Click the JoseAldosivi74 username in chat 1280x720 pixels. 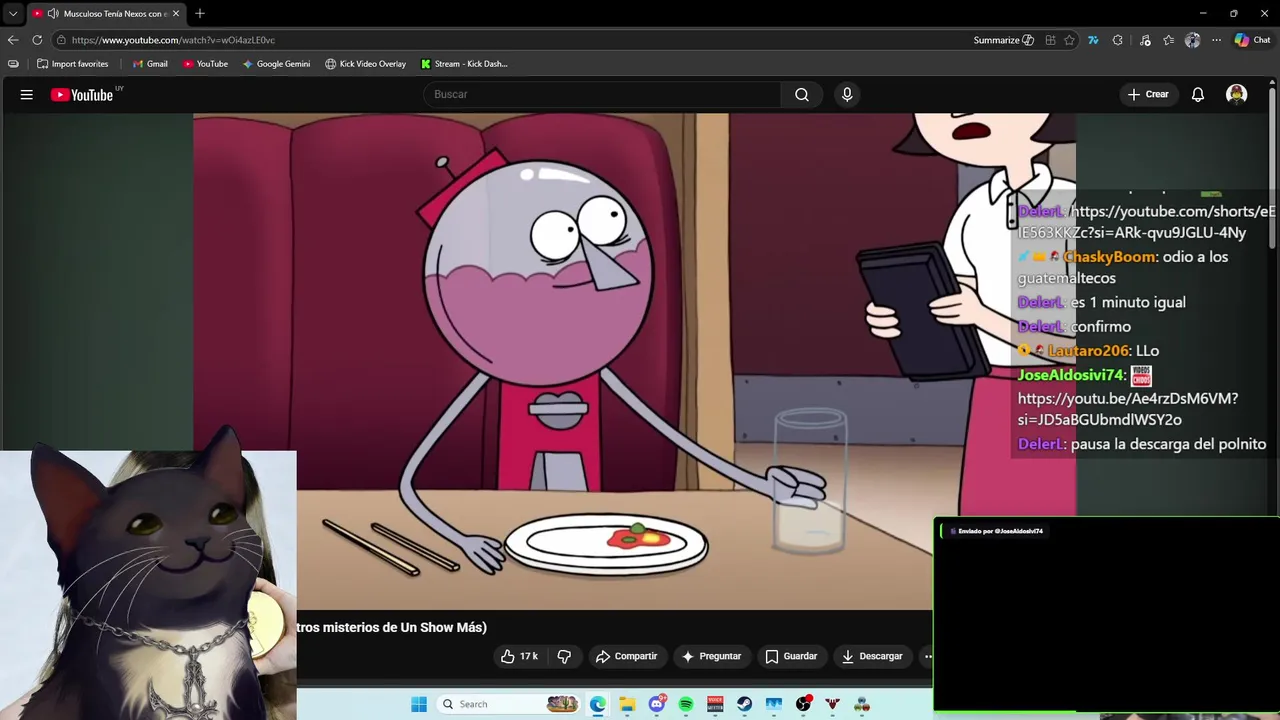pyautogui.click(x=1071, y=375)
